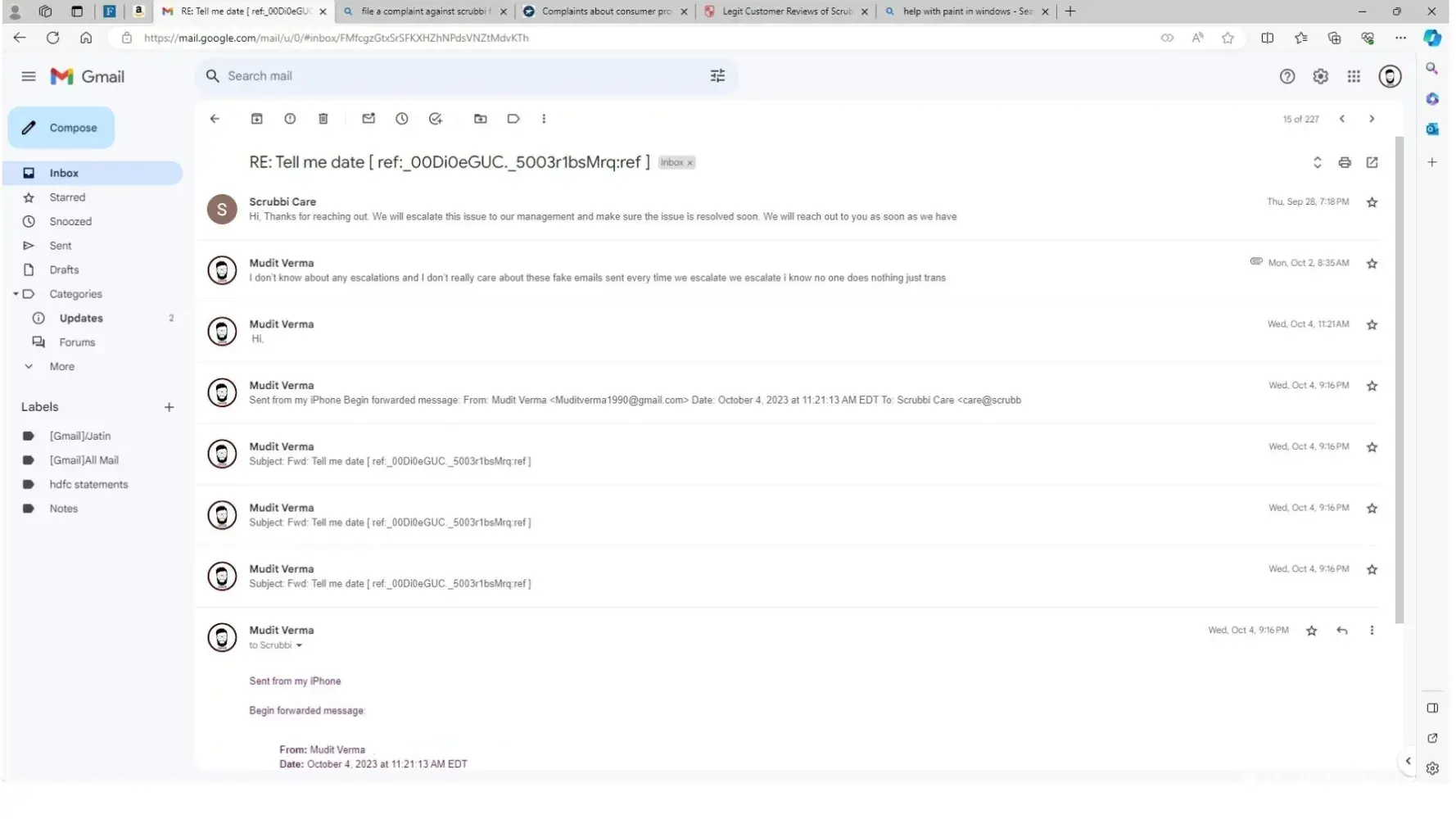Archive this conversation using the toolbar icon
This screenshot has height=819, width=1456.
point(256,119)
